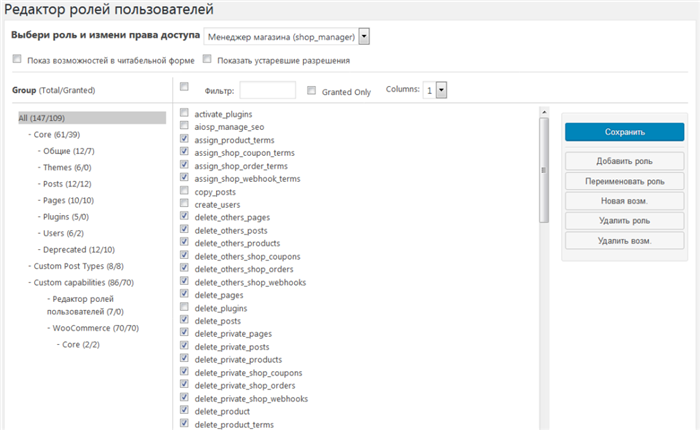Screen dimensions: 700x430
Task: Click the Фильтр text field
Action: 267,90
